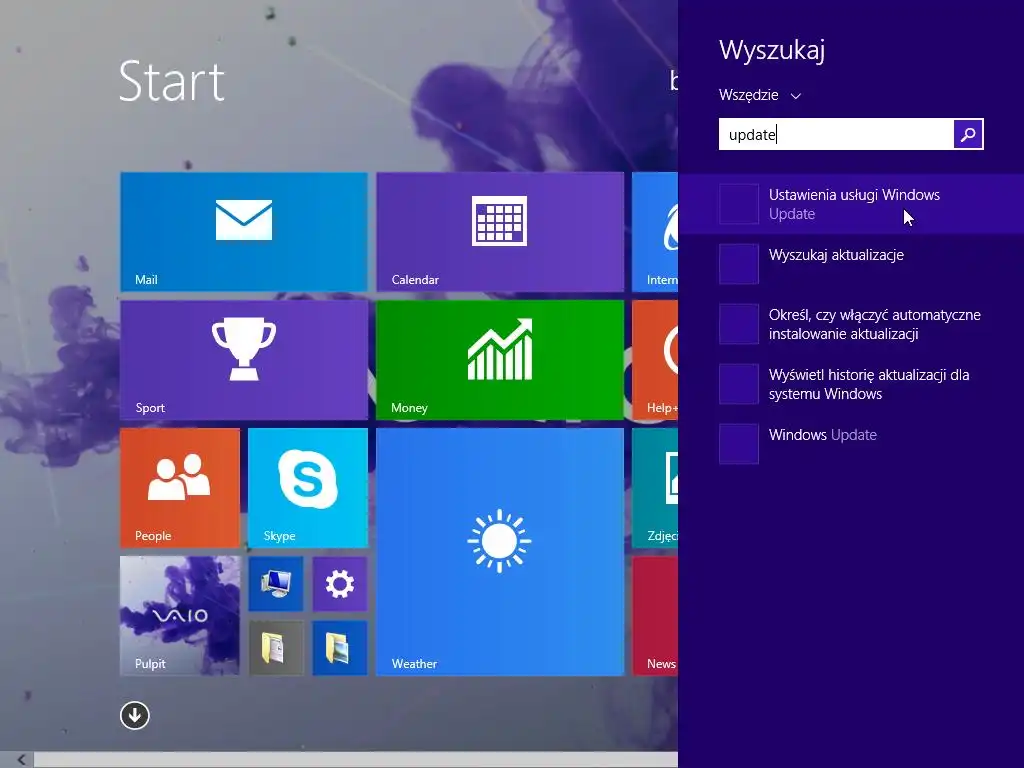The height and width of the screenshot is (768, 1024).
Task: Open the Windows Update search result
Action: pos(851,444)
